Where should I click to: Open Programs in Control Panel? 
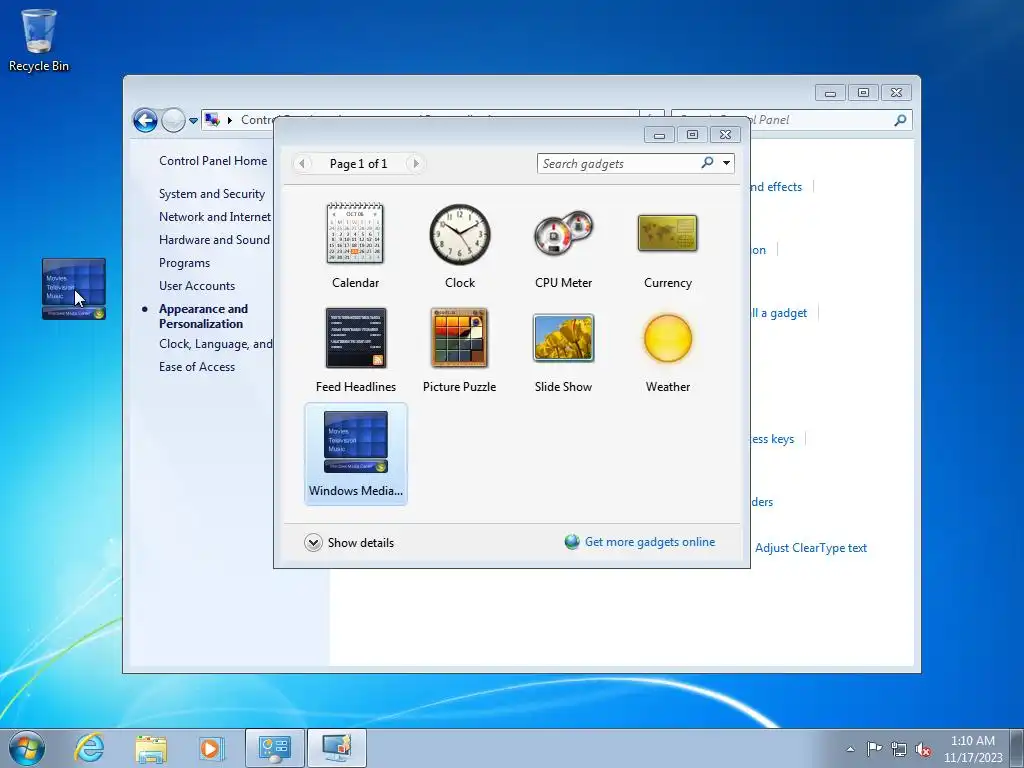point(184,263)
